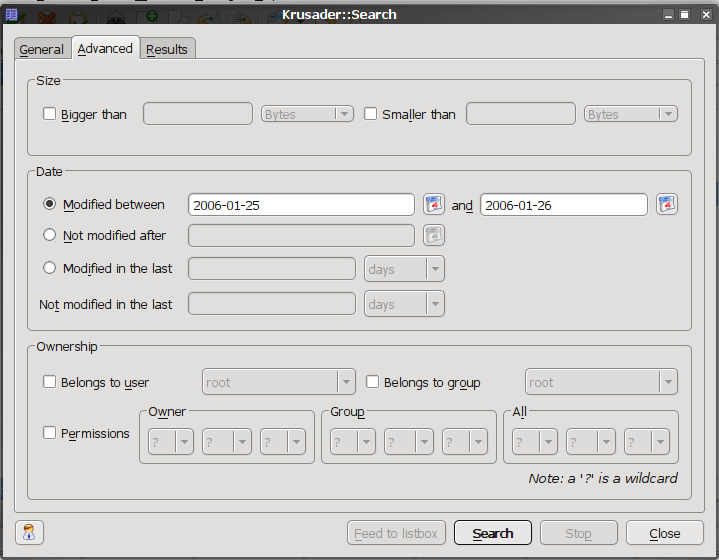Screen dimensions: 719x560
Task: Open third Owner permission dropdown
Action: (283, 442)
